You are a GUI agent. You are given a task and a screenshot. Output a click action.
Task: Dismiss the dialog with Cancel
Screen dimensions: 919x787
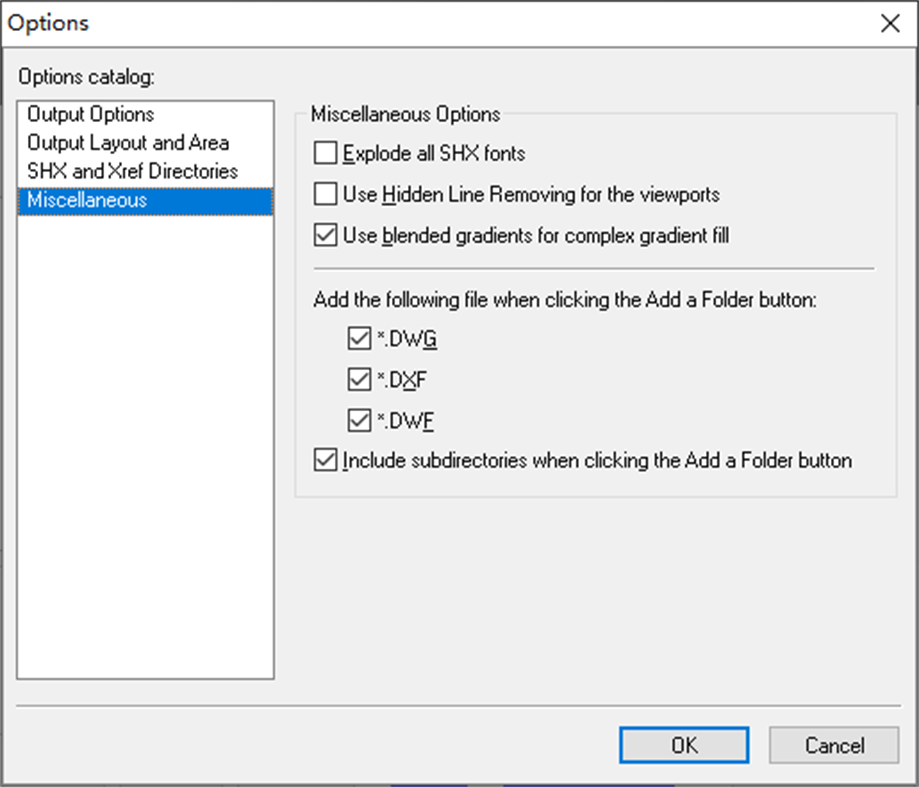pyautogui.click(x=833, y=745)
